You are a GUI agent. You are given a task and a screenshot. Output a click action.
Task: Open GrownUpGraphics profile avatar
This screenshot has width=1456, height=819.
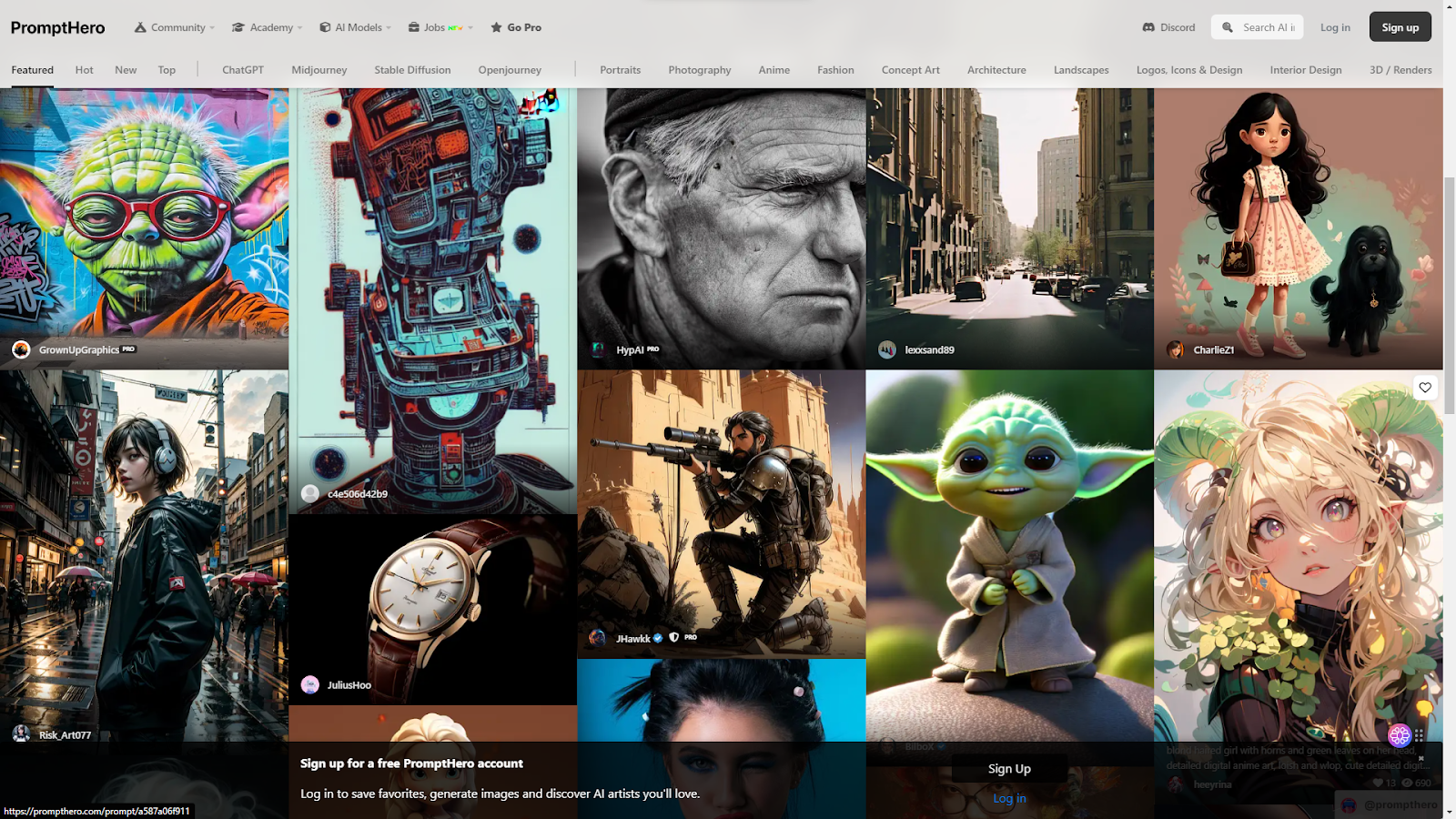pos(21,349)
